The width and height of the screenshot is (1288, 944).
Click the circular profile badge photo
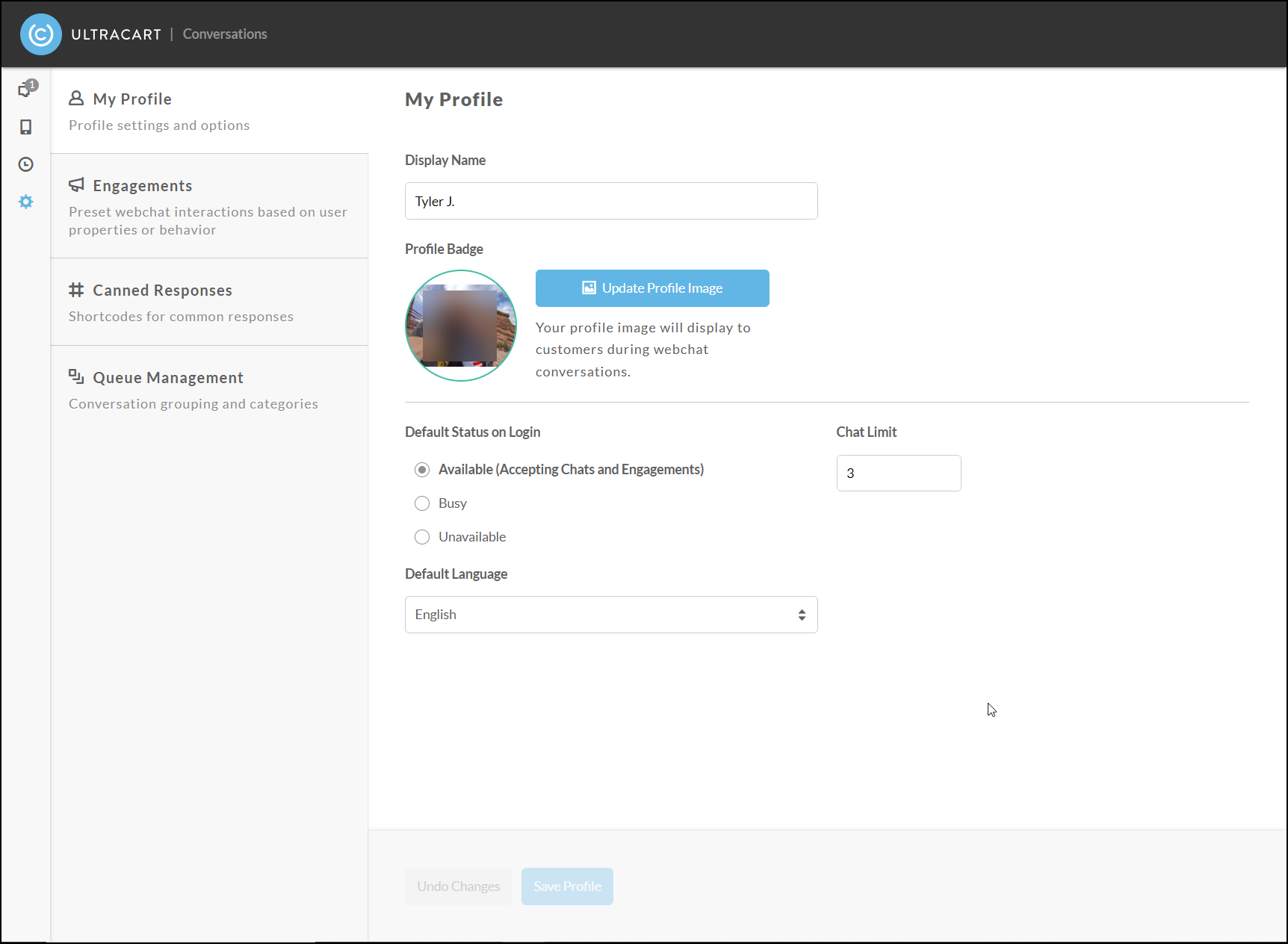pyautogui.click(x=461, y=326)
